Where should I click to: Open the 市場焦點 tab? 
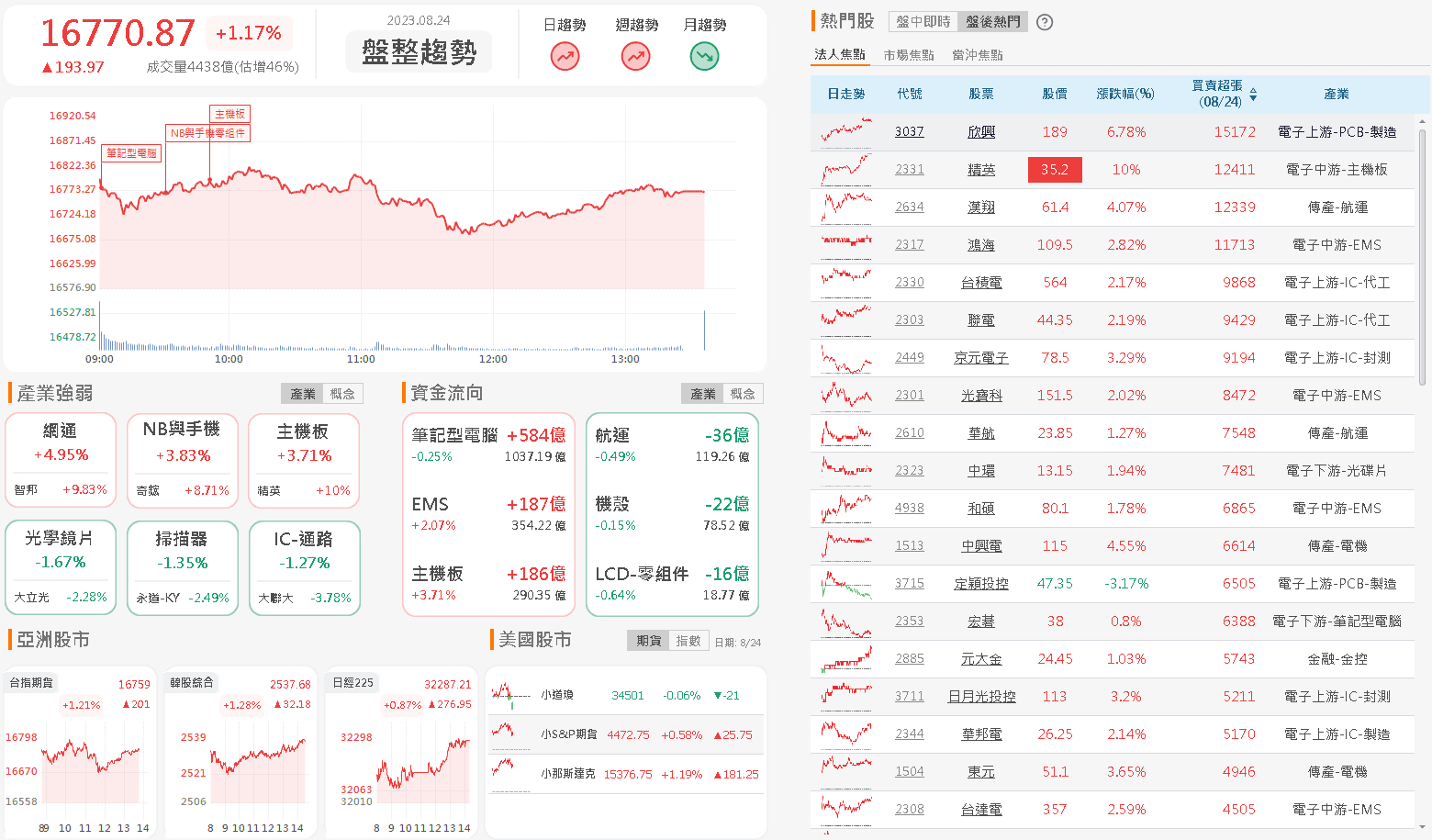coord(909,55)
